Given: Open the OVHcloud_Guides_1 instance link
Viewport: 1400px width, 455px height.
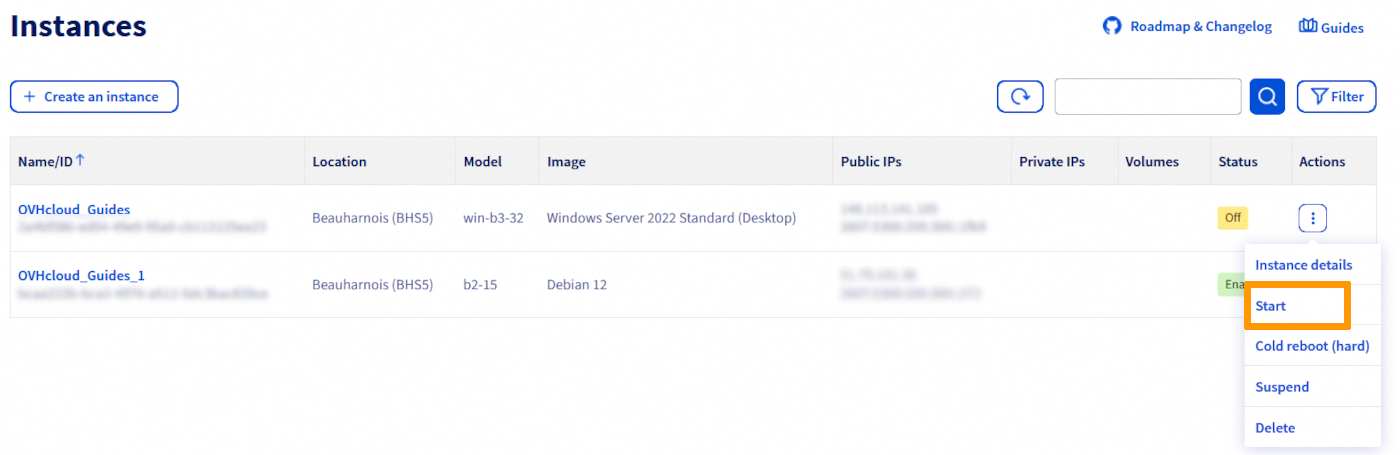Looking at the screenshot, I should click(82, 275).
